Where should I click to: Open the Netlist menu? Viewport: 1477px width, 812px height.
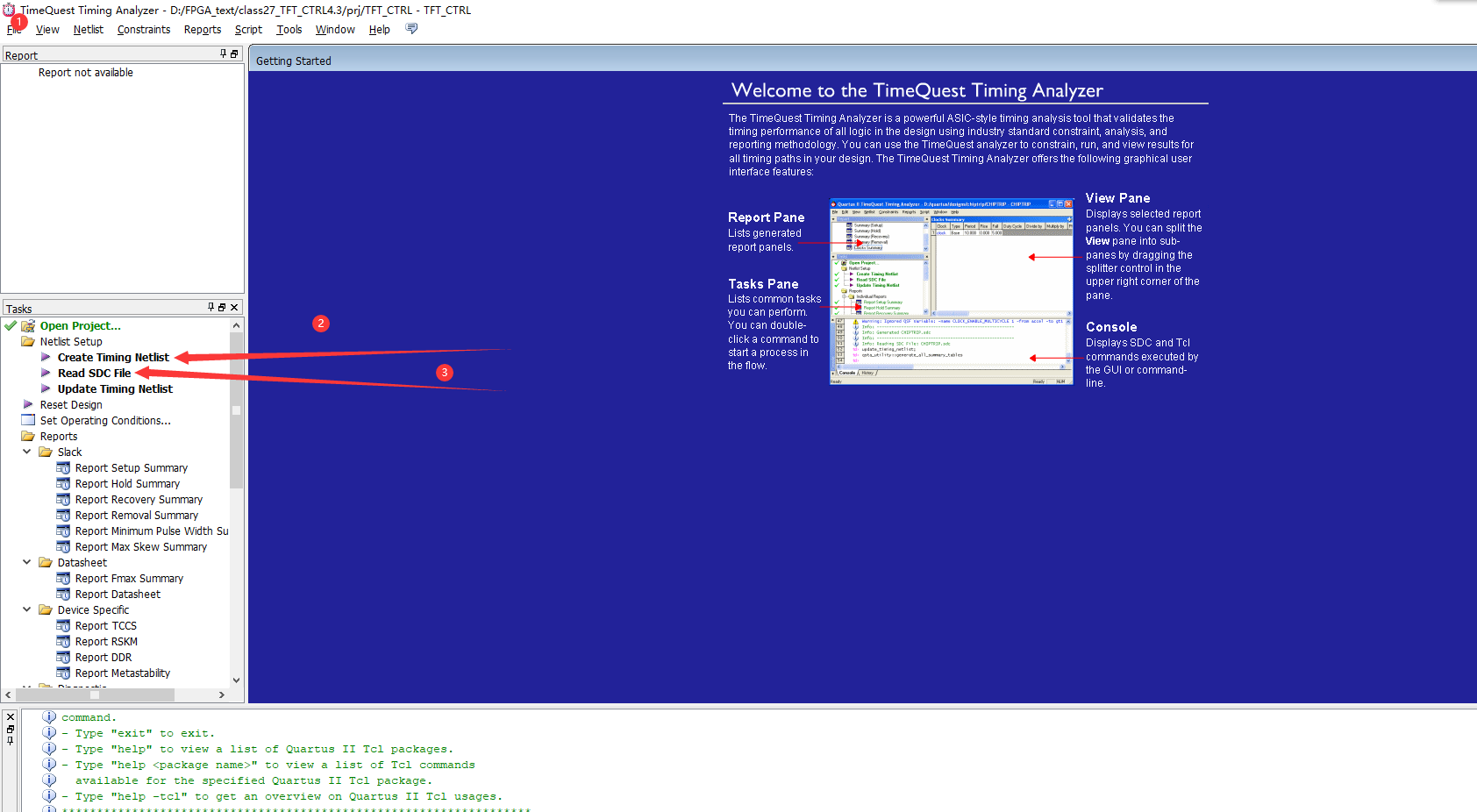(88, 30)
